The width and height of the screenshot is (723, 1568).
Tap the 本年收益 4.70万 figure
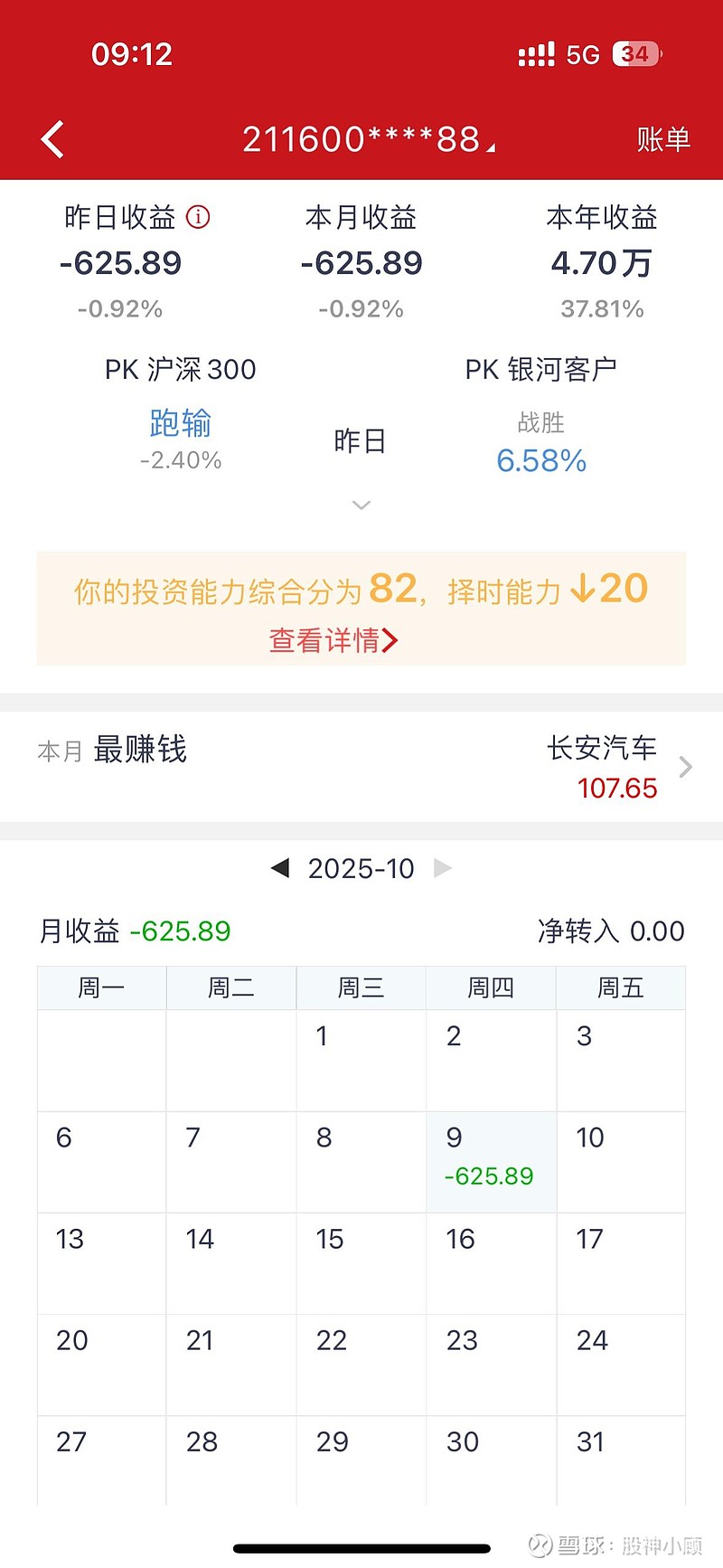[602, 263]
